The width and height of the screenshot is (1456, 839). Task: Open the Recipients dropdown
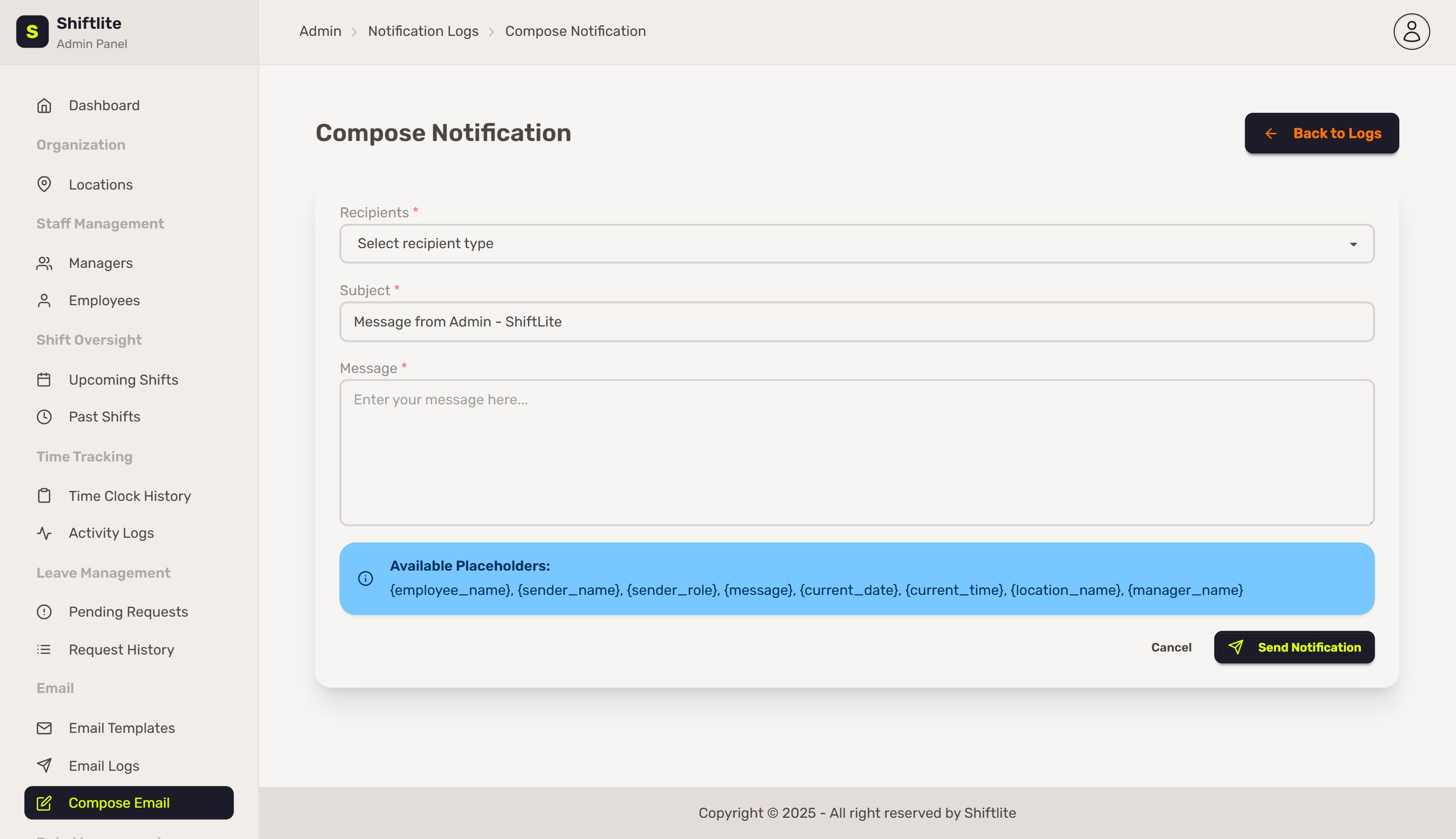pyautogui.click(x=856, y=244)
